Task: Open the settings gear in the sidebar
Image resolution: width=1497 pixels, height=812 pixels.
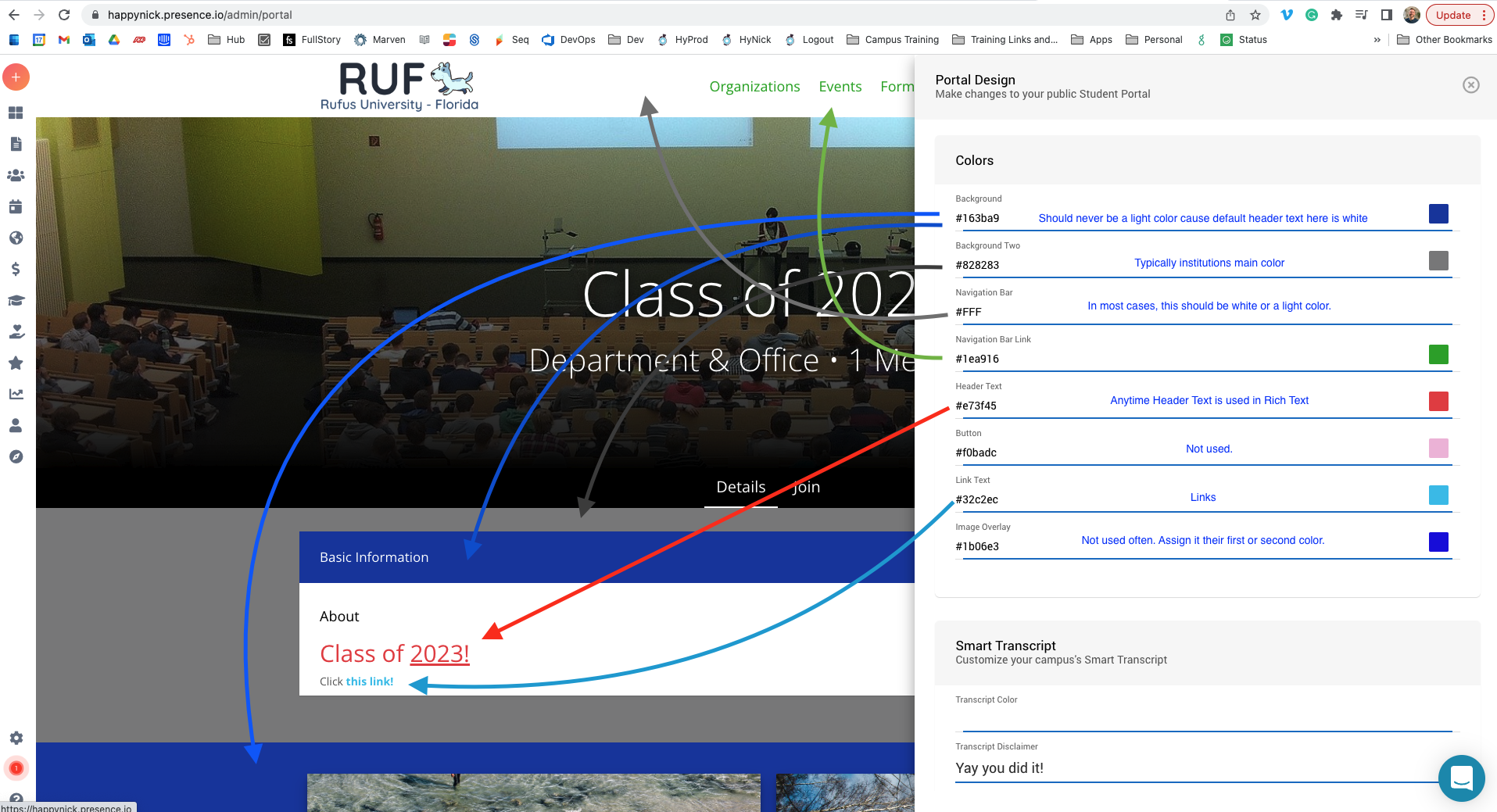Action: click(x=16, y=737)
